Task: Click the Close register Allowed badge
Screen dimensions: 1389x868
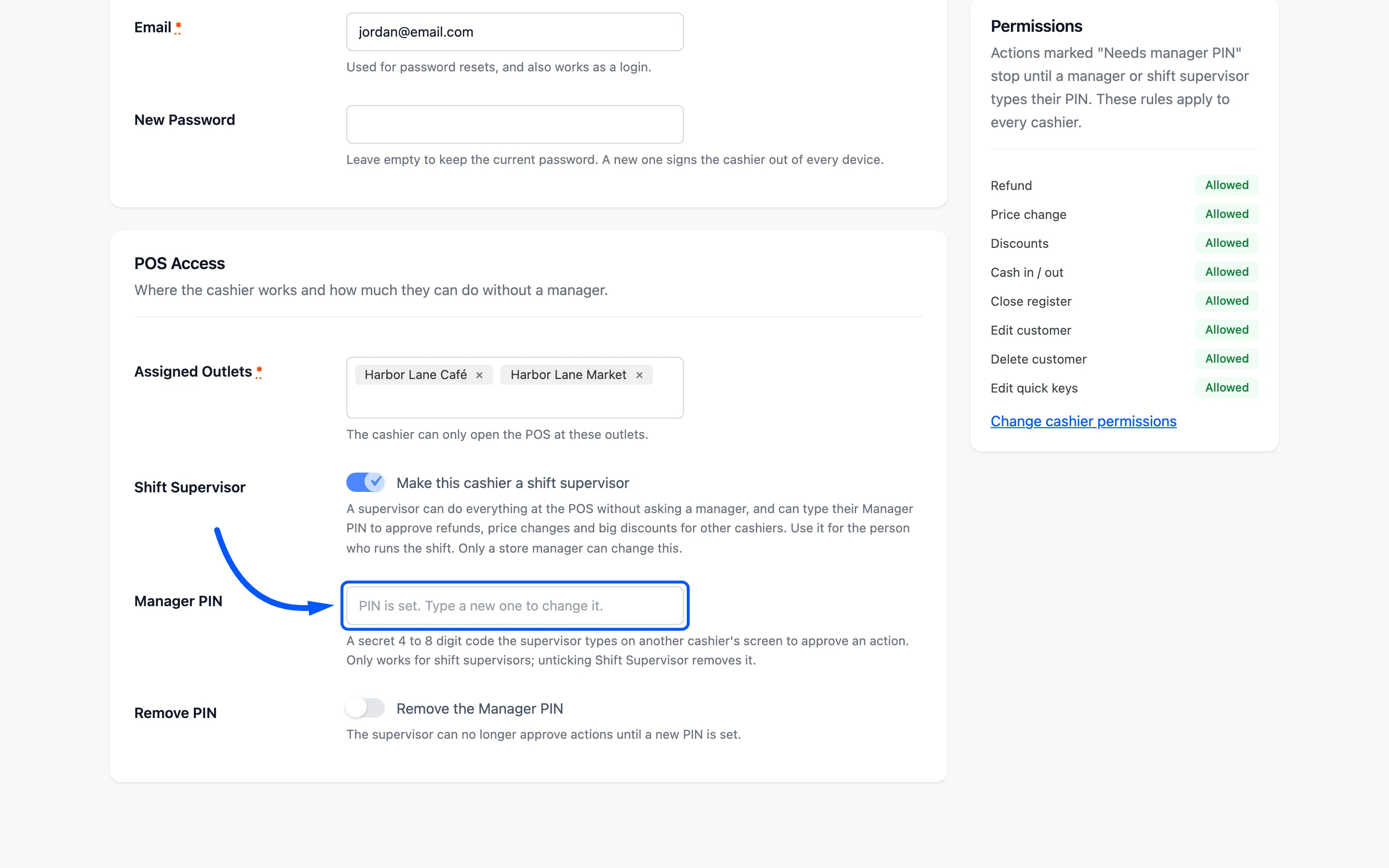Action: (1226, 301)
